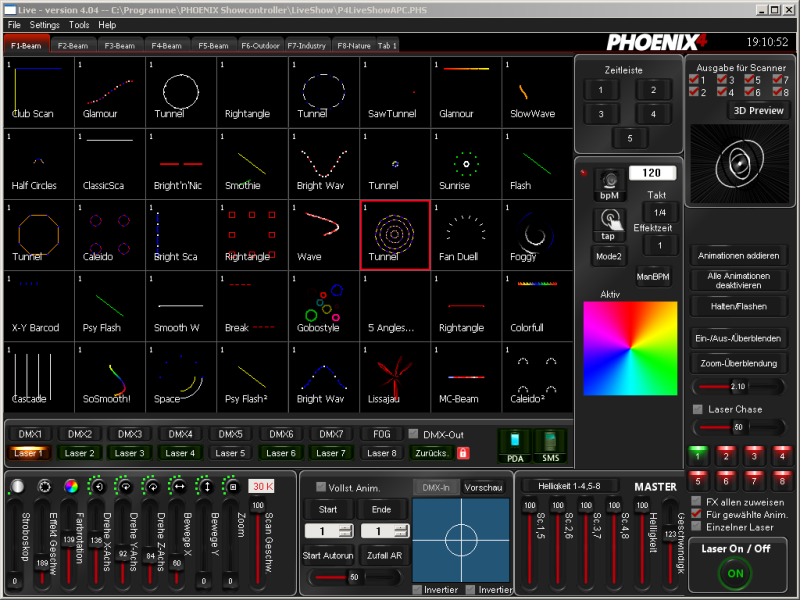Enable the DMX-Out checkbox
Viewport: 800px width, 600px height.
[413, 434]
